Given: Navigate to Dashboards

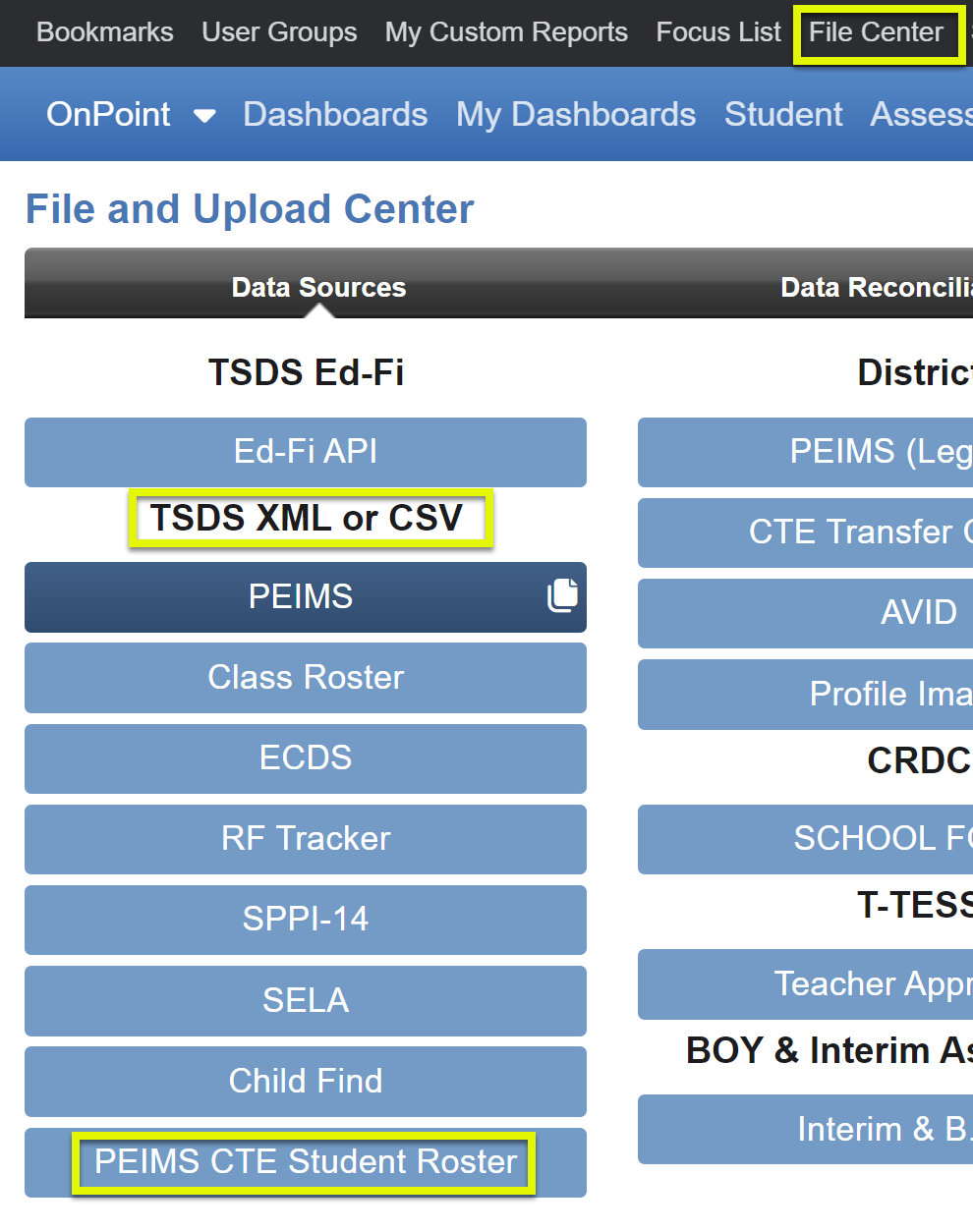Looking at the screenshot, I should point(335,114).
